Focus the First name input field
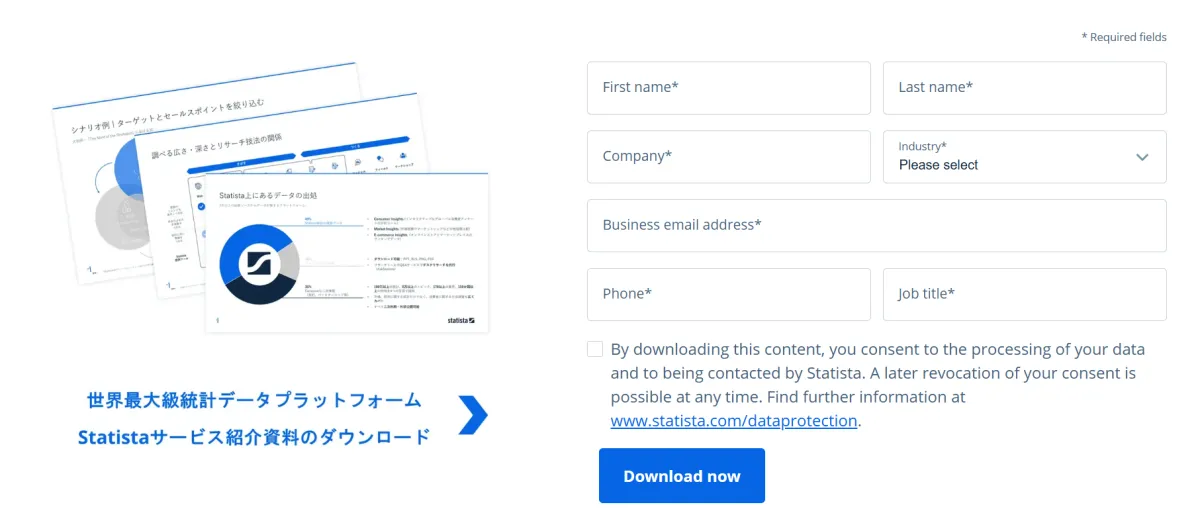Image resolution: width=1200 pixels, height=519 pixels. [728, 88]
